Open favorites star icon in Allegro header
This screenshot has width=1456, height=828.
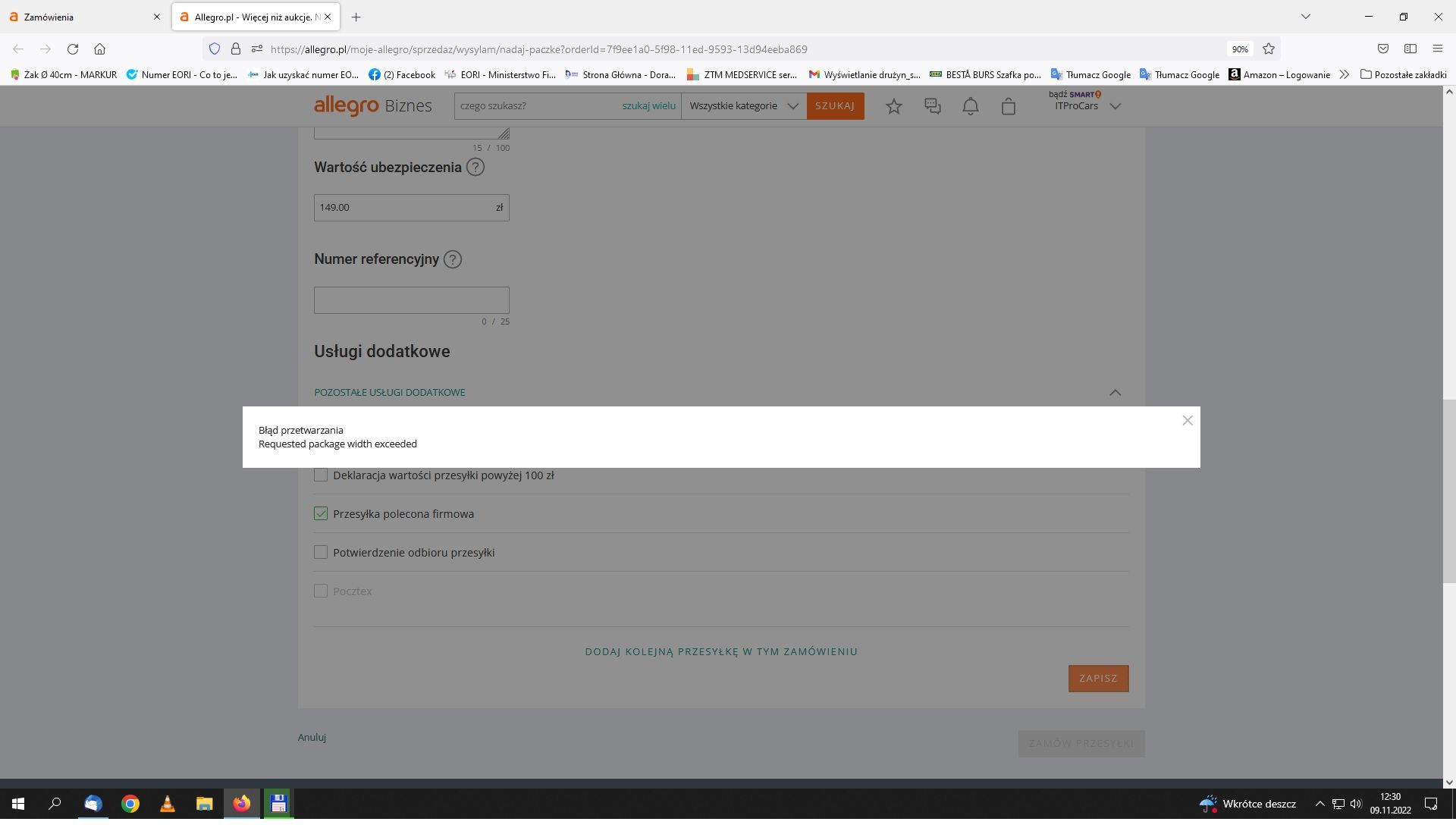894,107
